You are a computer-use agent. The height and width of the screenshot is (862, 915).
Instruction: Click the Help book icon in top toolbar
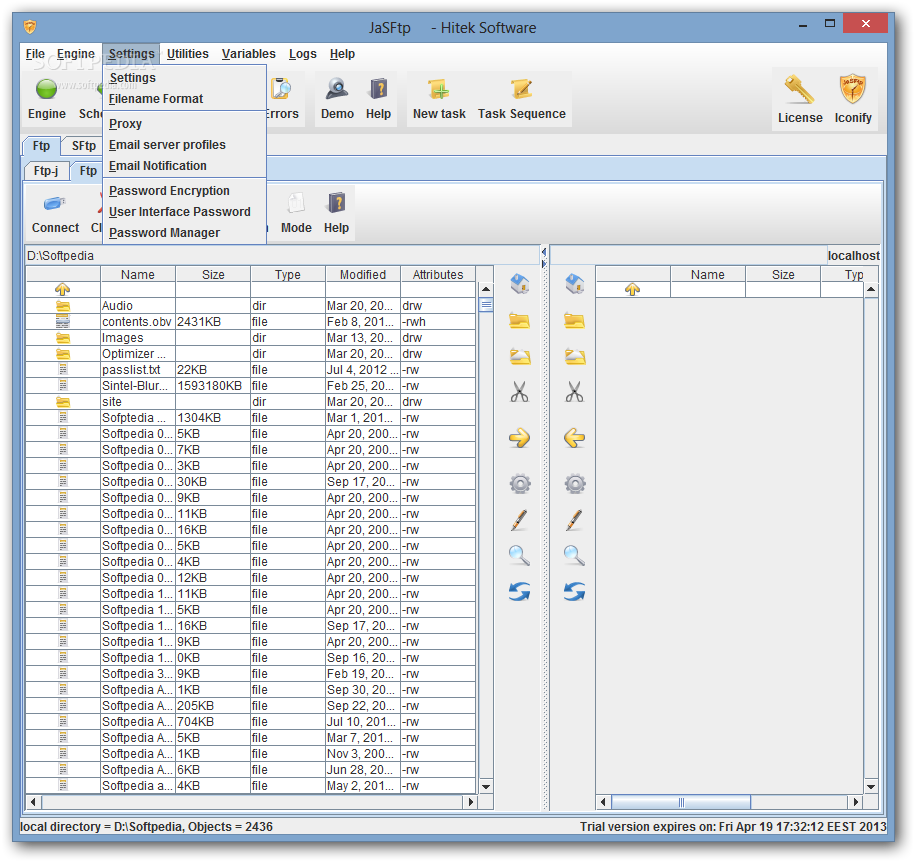[378, 89]
